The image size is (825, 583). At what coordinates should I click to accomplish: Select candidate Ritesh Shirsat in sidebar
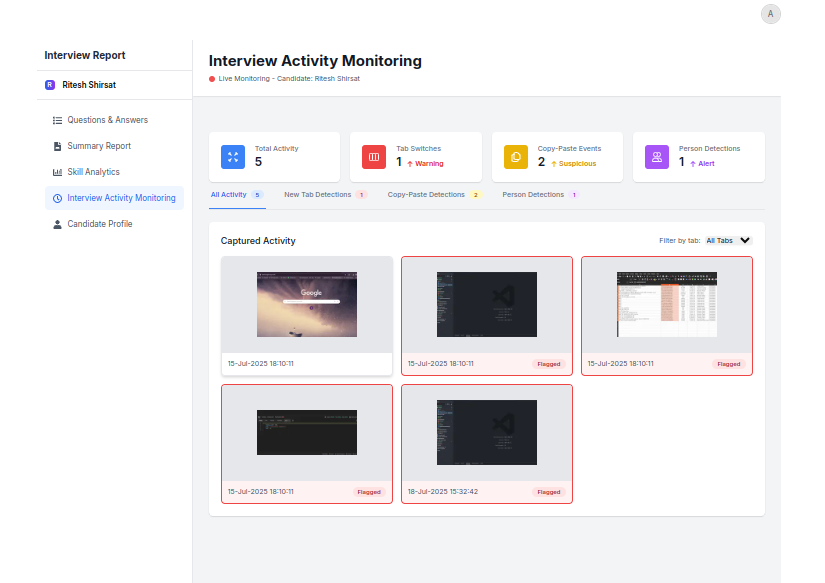[91, 85]
